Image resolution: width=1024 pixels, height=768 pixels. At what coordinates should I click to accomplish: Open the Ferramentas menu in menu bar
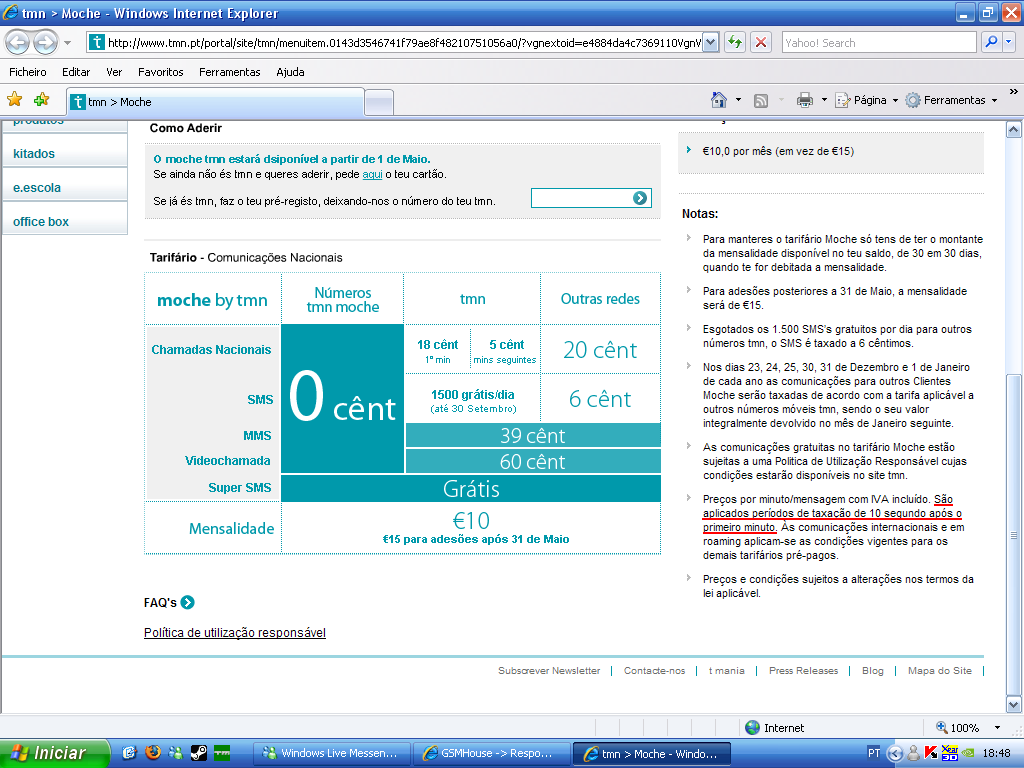tap(229, 72)
